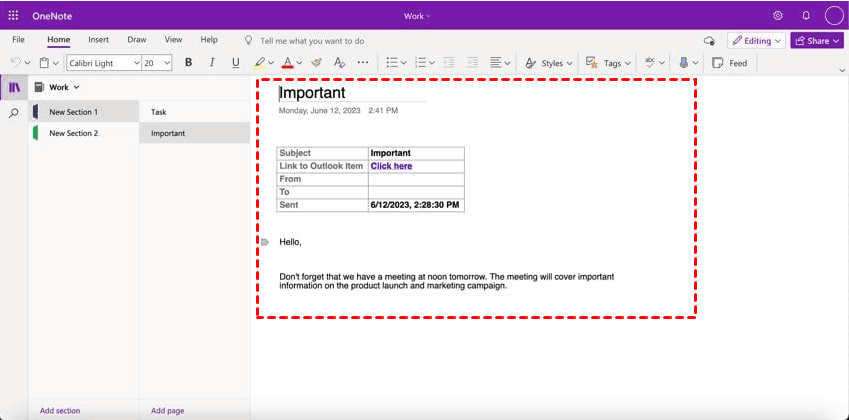Image resolution: width=849 pixels, height=420 pixels.
Task: Click the Dictate microphone icon
Action: pyautogui.click(x=683, y=63)
